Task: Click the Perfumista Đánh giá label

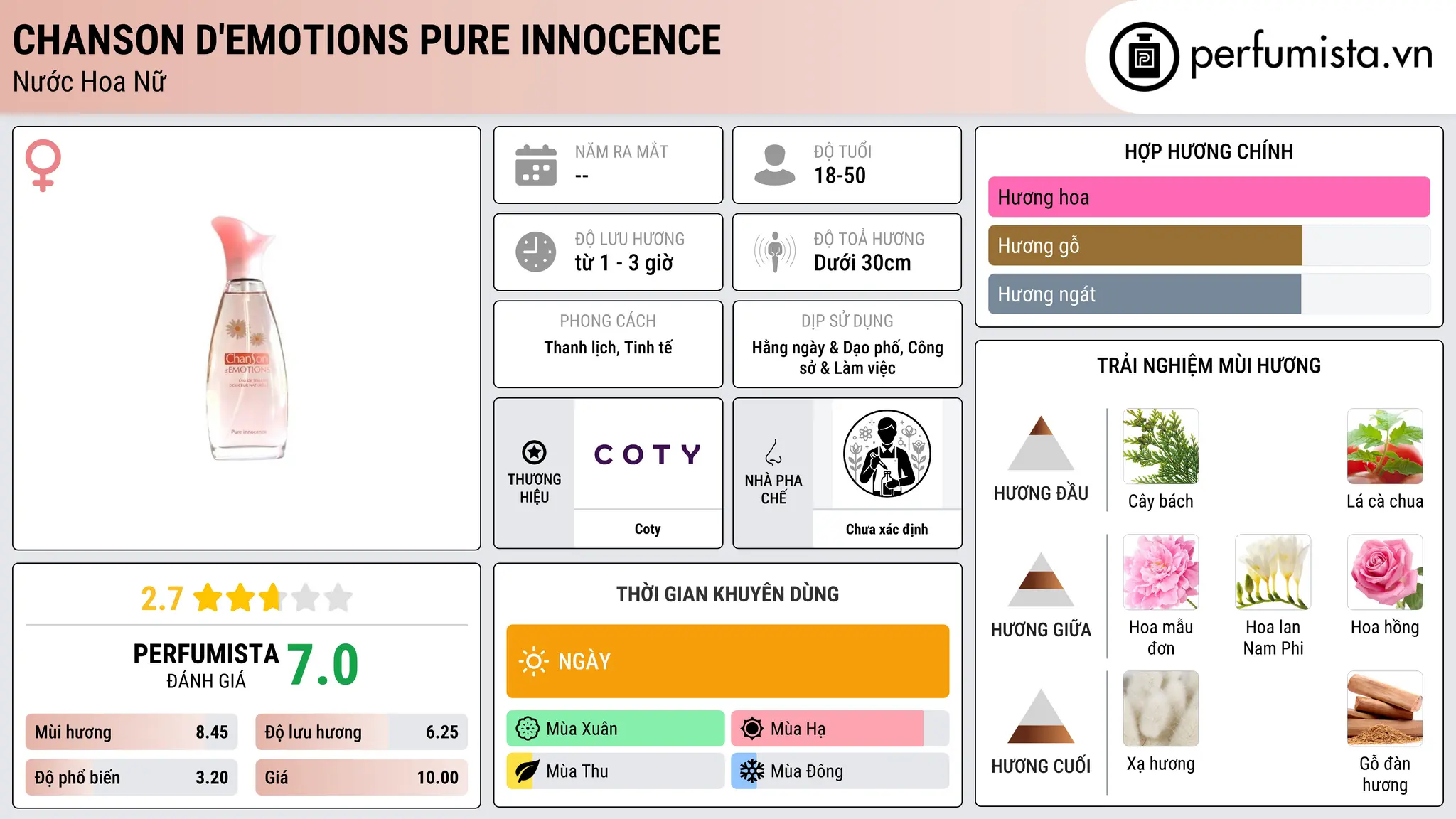Action: coord(206,666)
